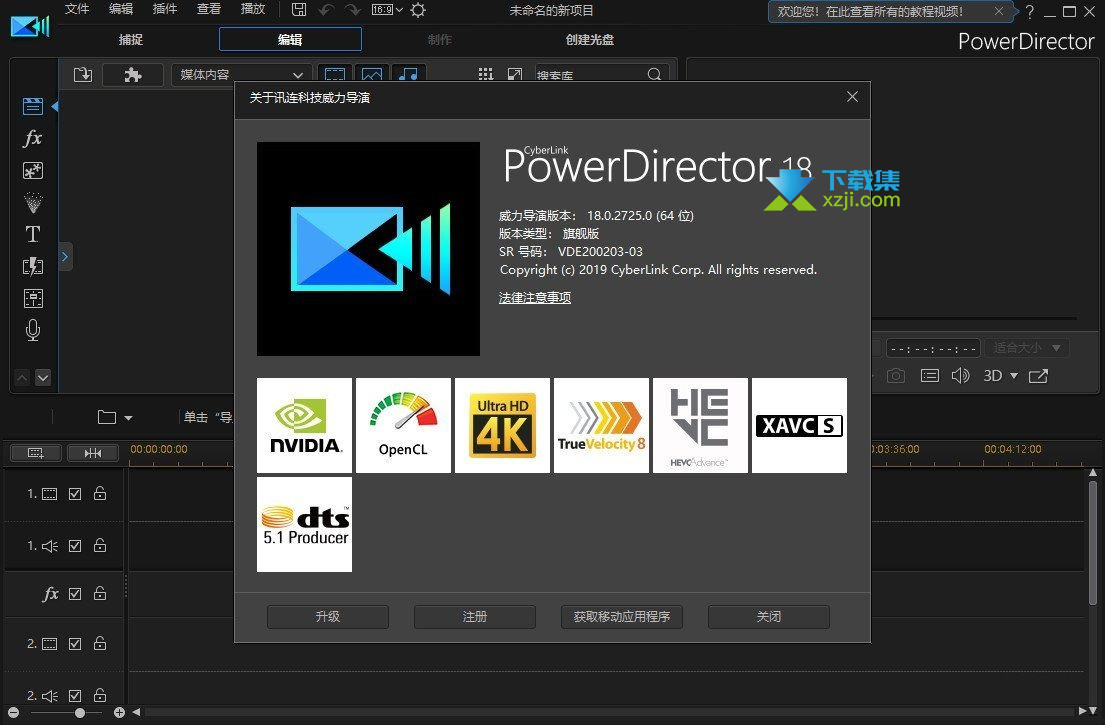1105x725 pixels.
Task: Filter library by image files icon
Action: pos(372,74)
